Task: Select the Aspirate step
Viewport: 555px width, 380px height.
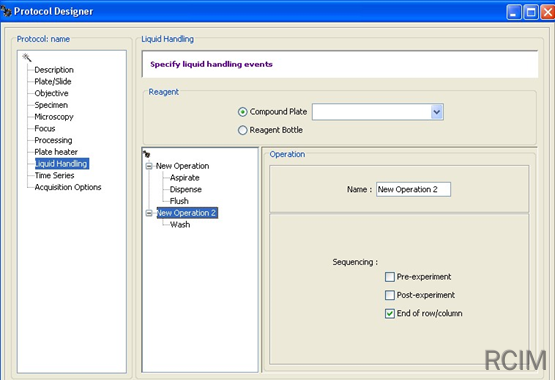Action: (x=184, y=178)
